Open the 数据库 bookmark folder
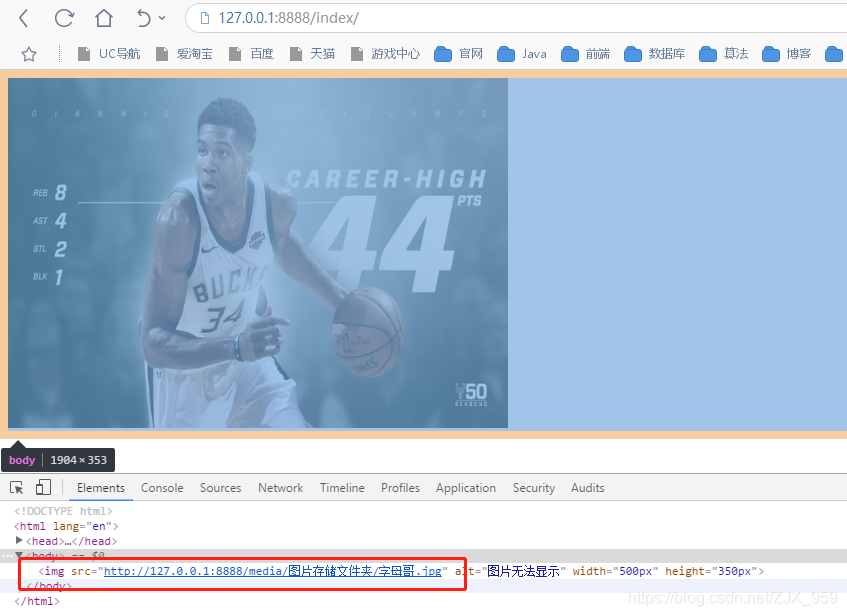Screen dimensions: 847x616 coord(655,54)
